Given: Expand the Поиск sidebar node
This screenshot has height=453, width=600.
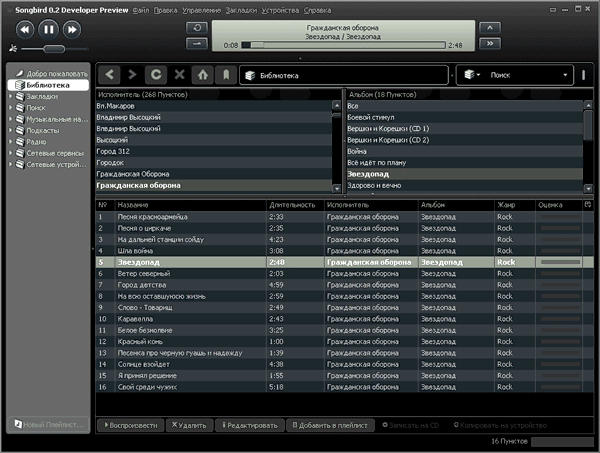Looking at the screenshot, I should 11,108.
